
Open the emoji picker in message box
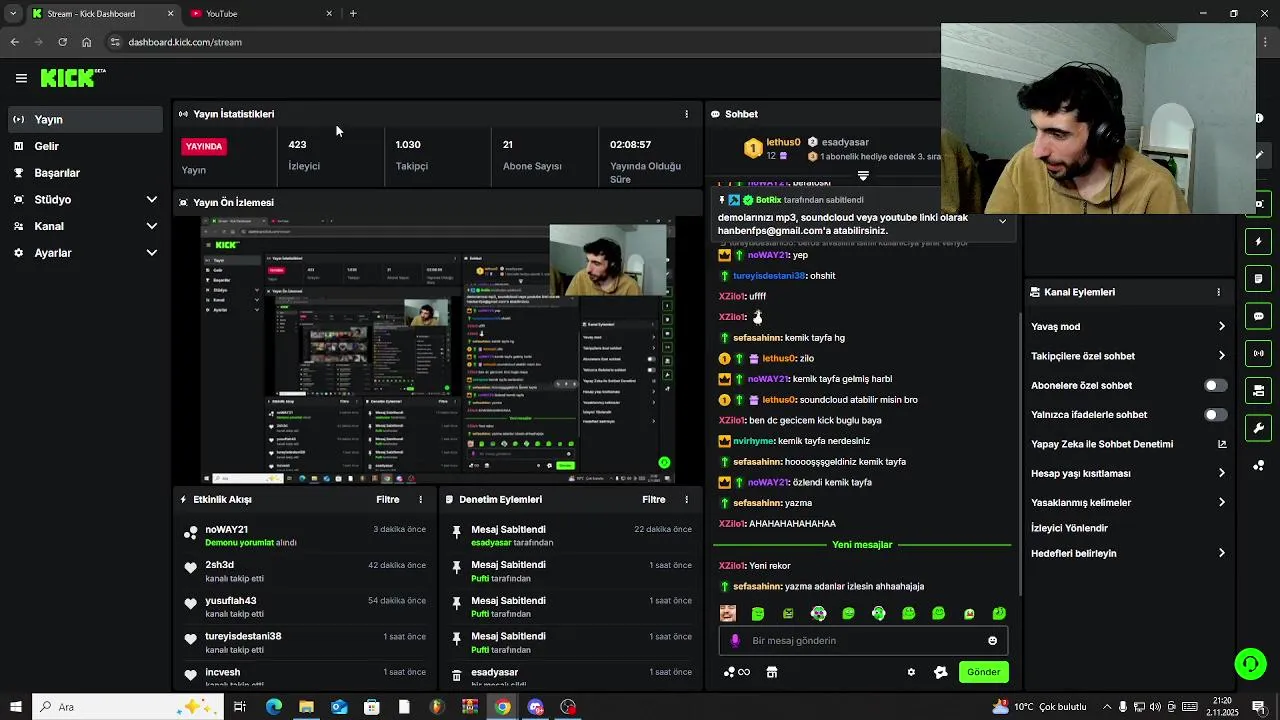tap(993, 641)
